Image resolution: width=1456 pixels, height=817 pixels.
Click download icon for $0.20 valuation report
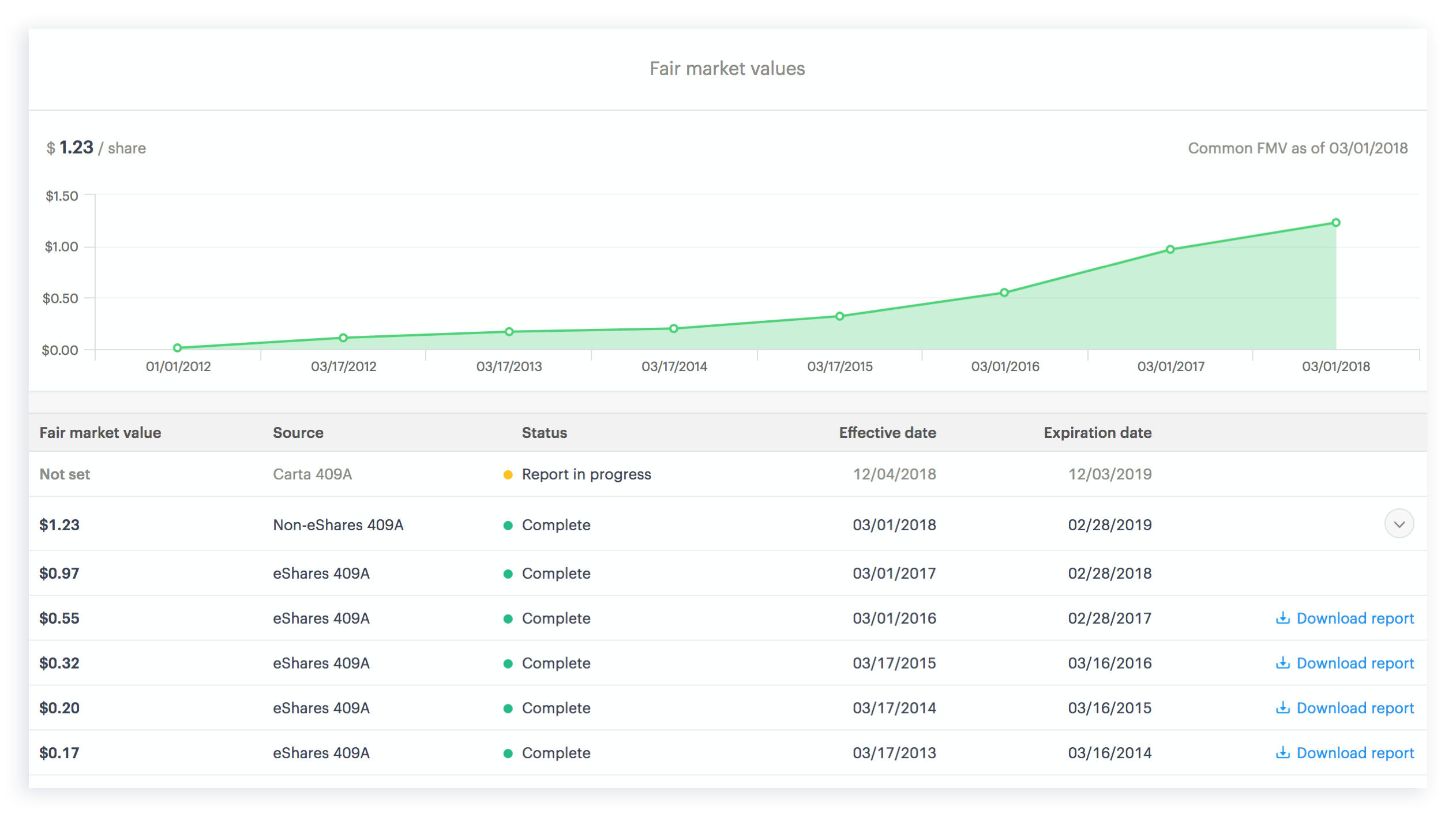pyautogui.click(x=1282, y=708)
